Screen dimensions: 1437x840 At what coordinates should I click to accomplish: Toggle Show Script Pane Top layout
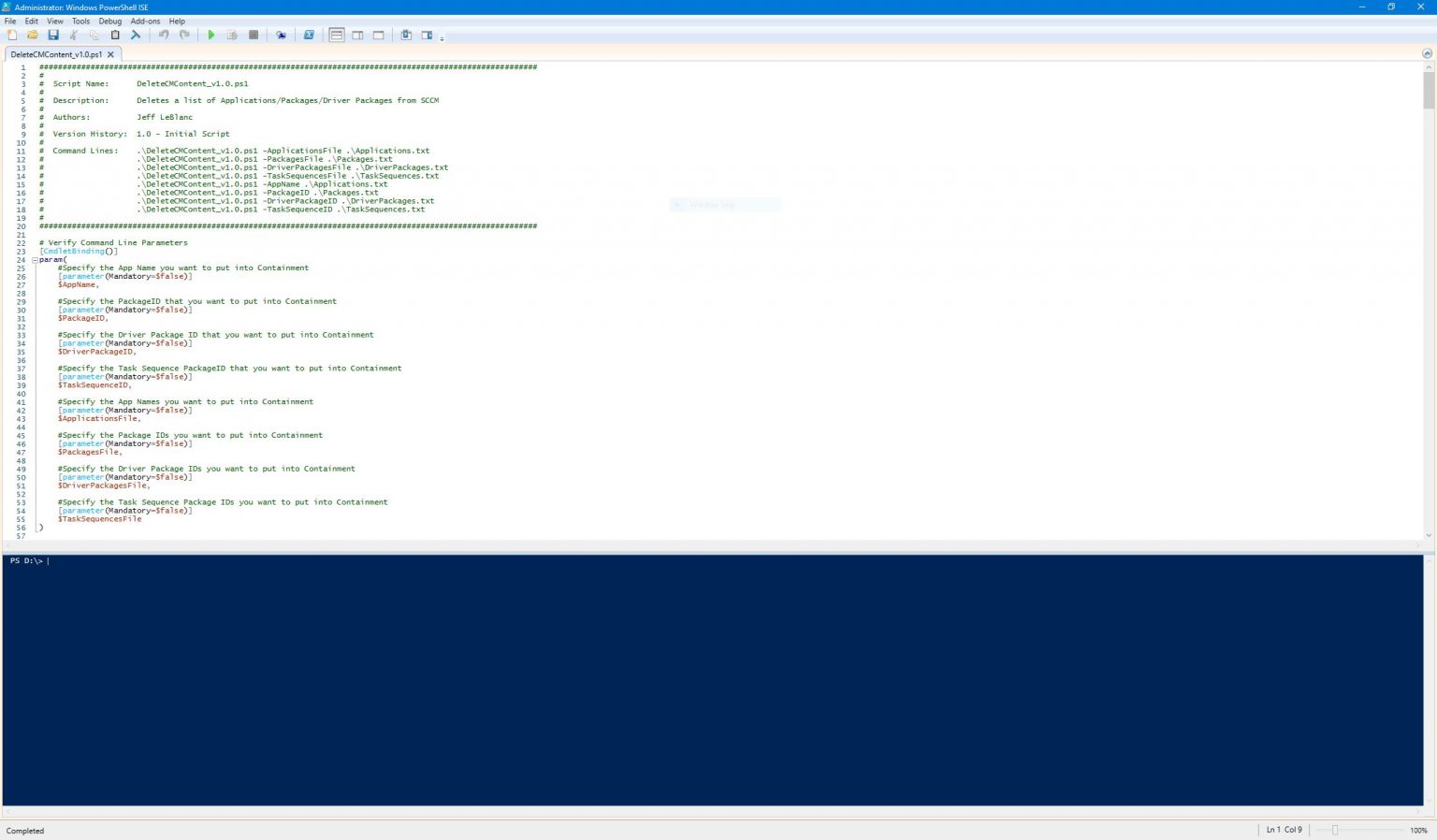336,35
